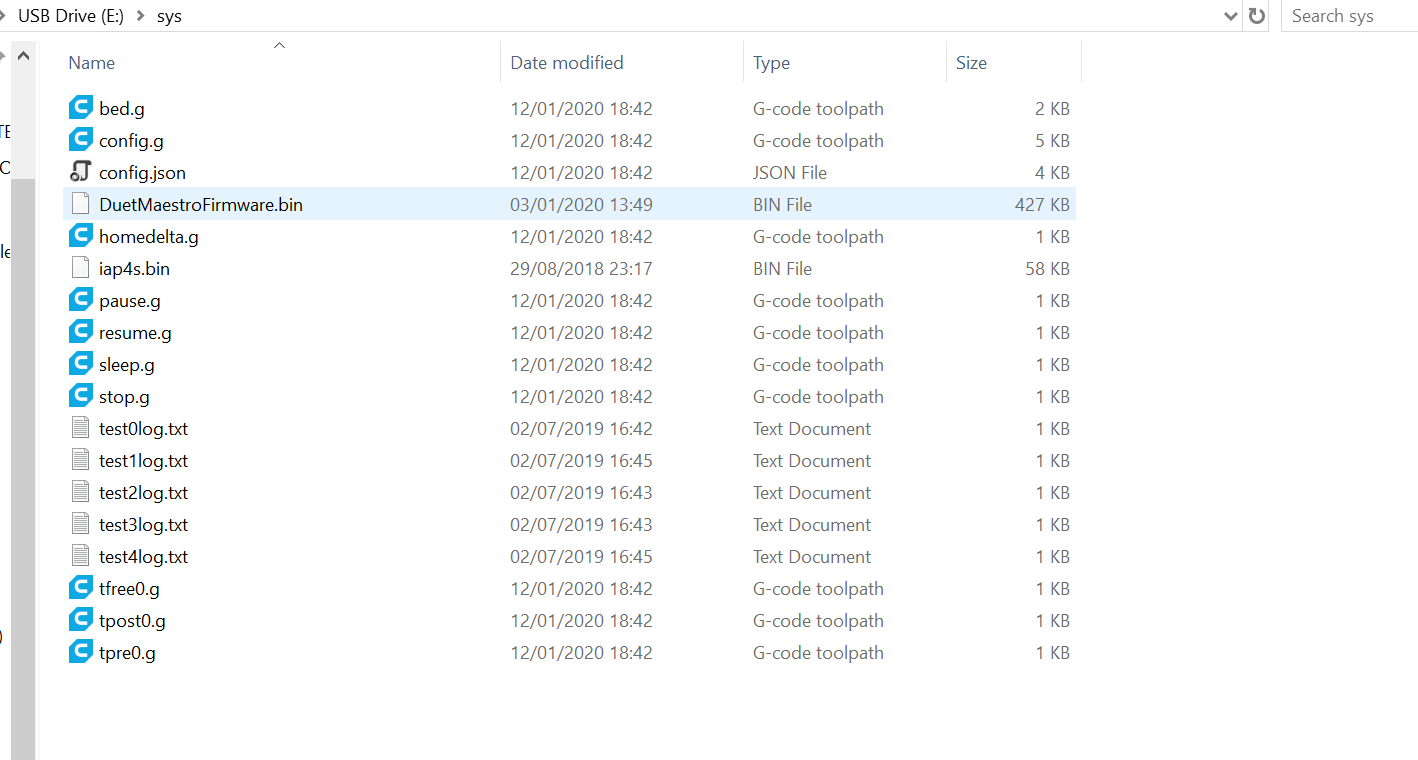Select the file named tfree0.g
The height and width of the screenshot is (760, 1418).
129,588
